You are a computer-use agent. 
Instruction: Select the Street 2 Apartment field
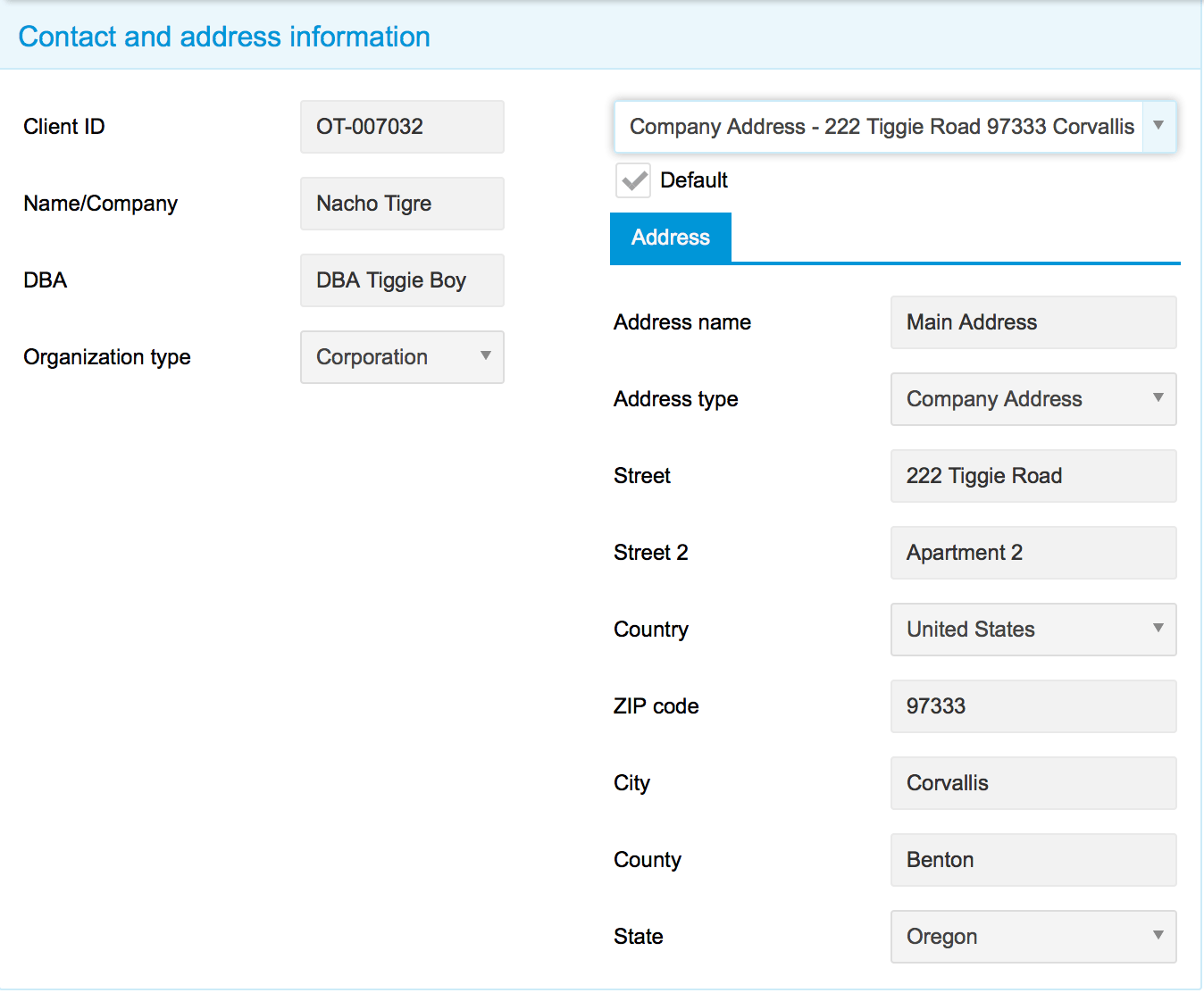tap(1033, 553)
